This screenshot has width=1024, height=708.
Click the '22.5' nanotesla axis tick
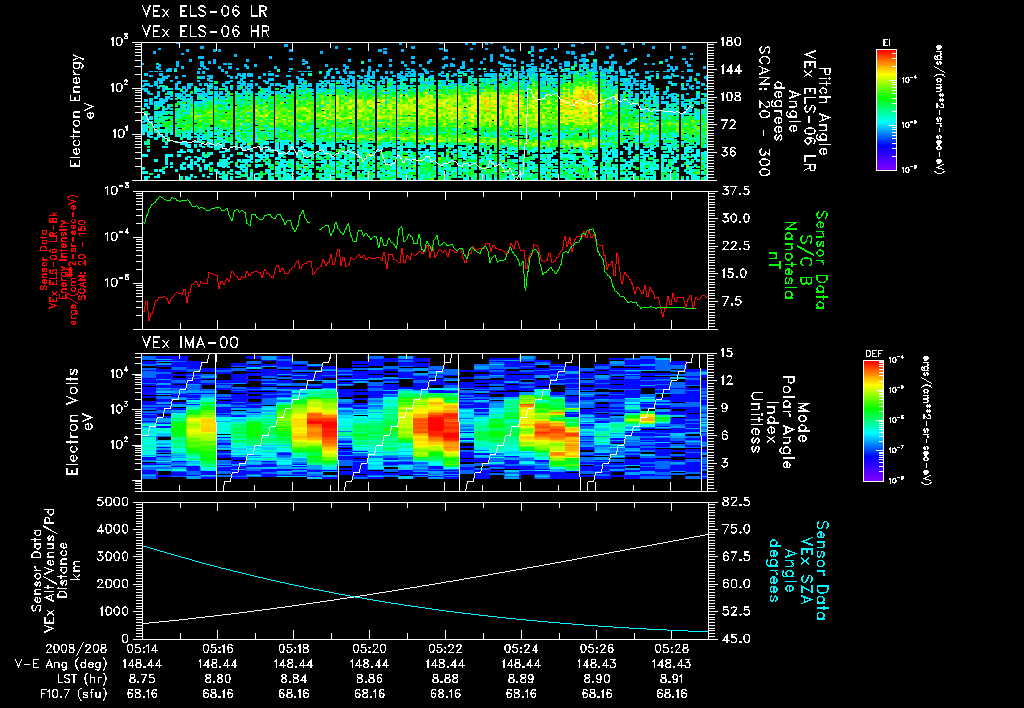coord(735,246)
